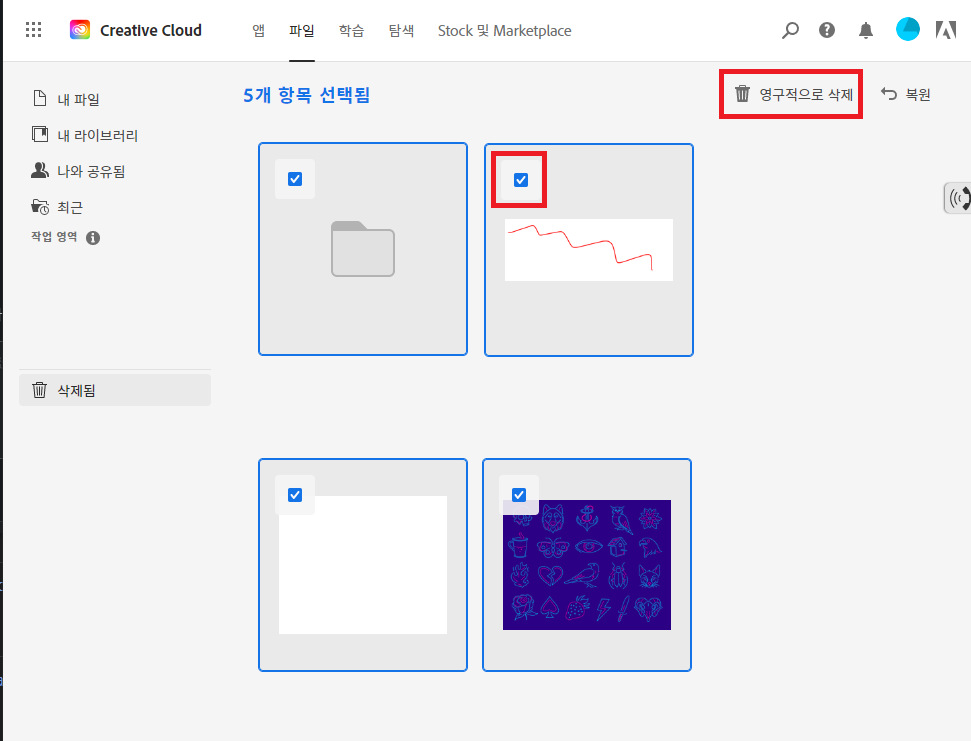Restore selected items with 복원

click(x=905, y=93)
